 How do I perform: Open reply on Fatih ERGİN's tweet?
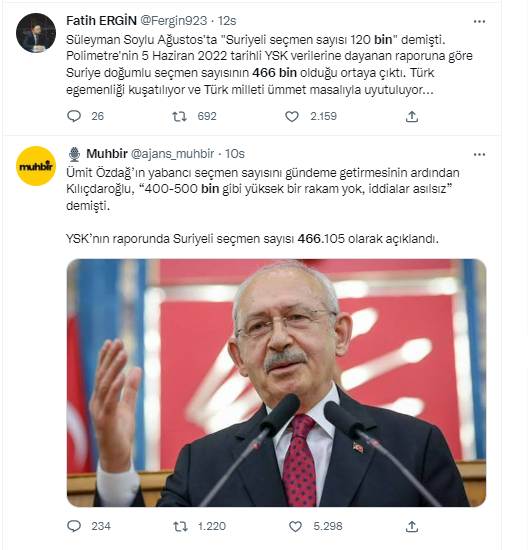click(x=74, y=116)
